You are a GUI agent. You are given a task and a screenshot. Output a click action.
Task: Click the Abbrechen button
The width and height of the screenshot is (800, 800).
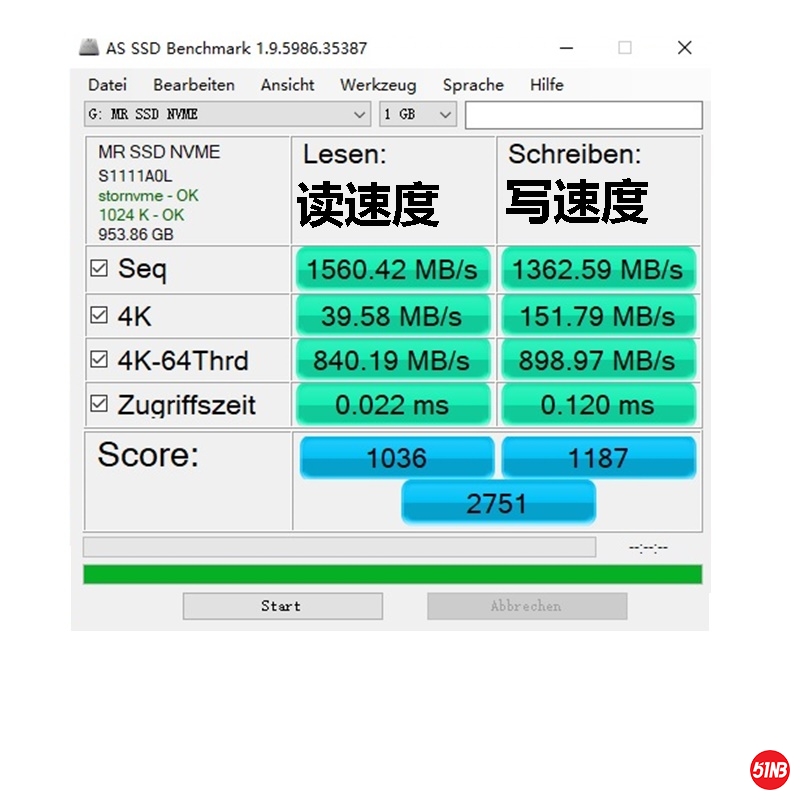click(527, 606)
